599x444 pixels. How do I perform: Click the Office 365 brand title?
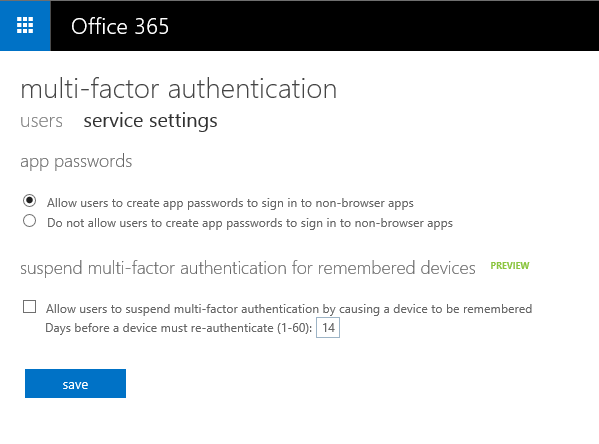click(x=120, y=26)
